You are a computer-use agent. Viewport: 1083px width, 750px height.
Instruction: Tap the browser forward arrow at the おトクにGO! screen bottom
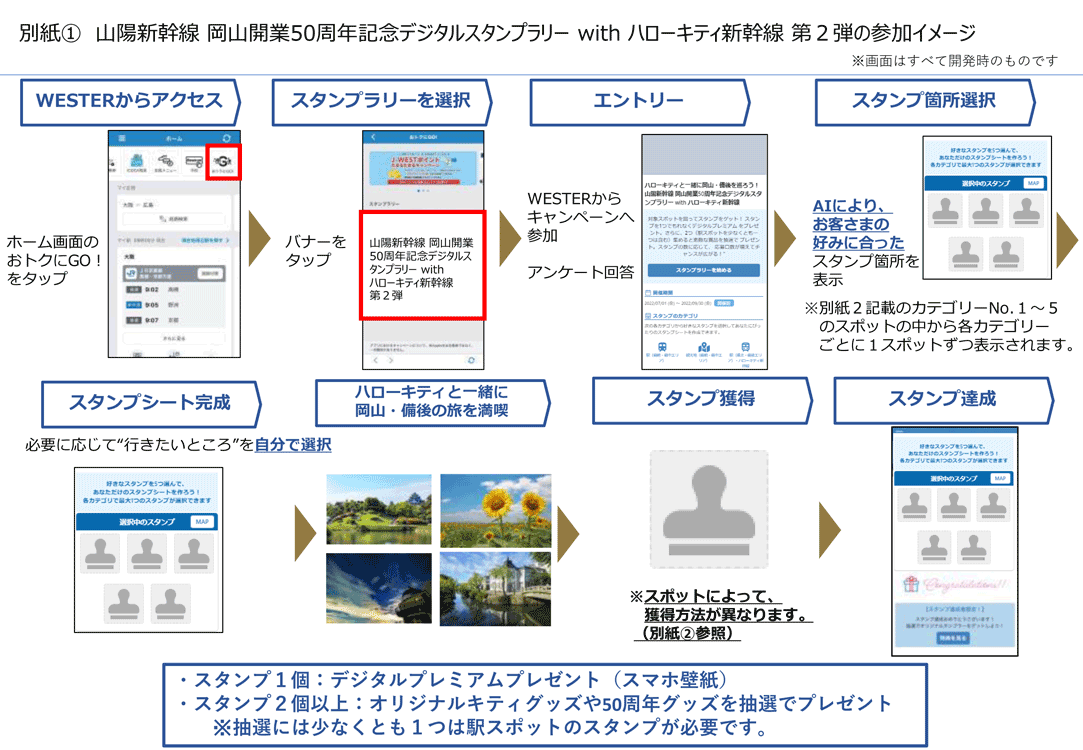[391, 360]
